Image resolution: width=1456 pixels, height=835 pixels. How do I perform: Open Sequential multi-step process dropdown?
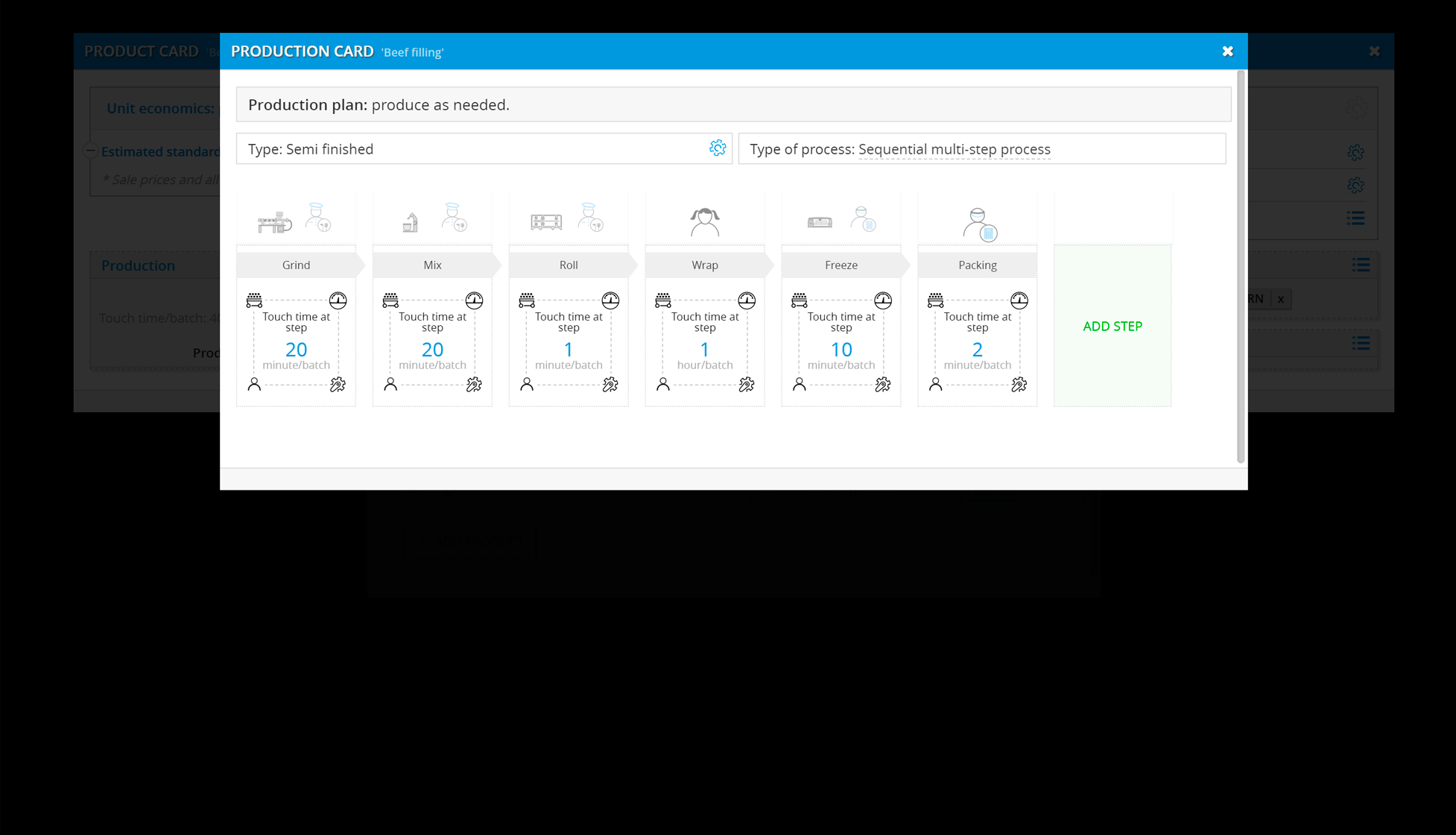954,149
